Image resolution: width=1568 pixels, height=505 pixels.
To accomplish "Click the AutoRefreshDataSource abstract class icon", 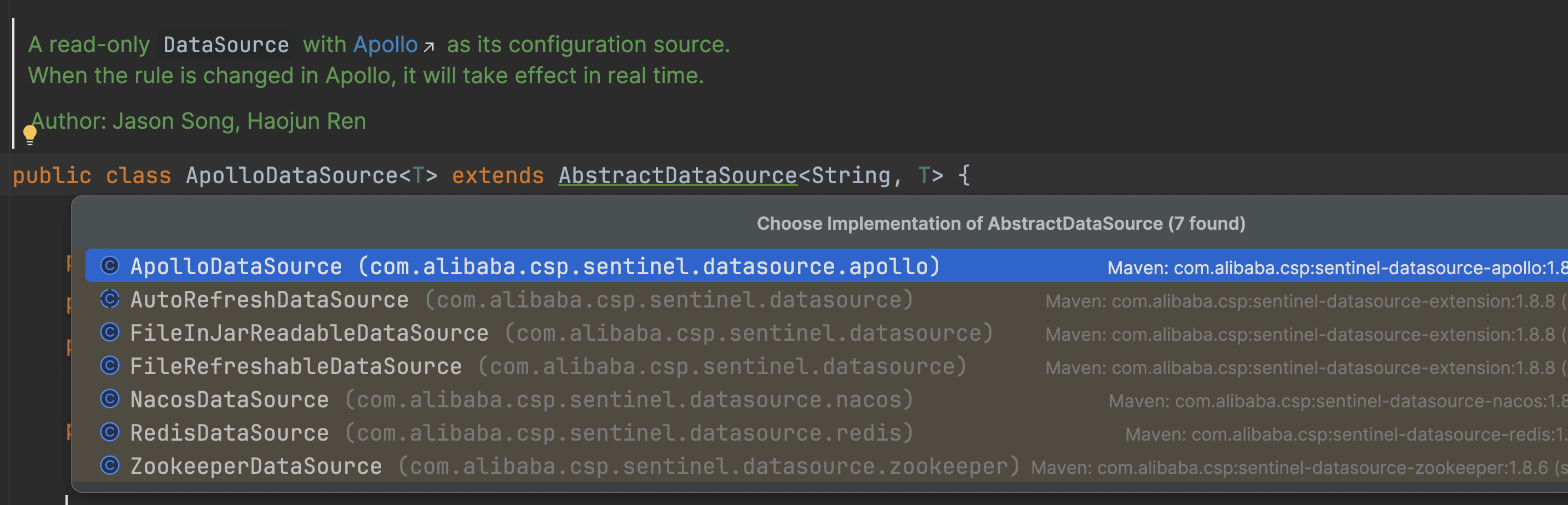I will (x=109, y=299).
